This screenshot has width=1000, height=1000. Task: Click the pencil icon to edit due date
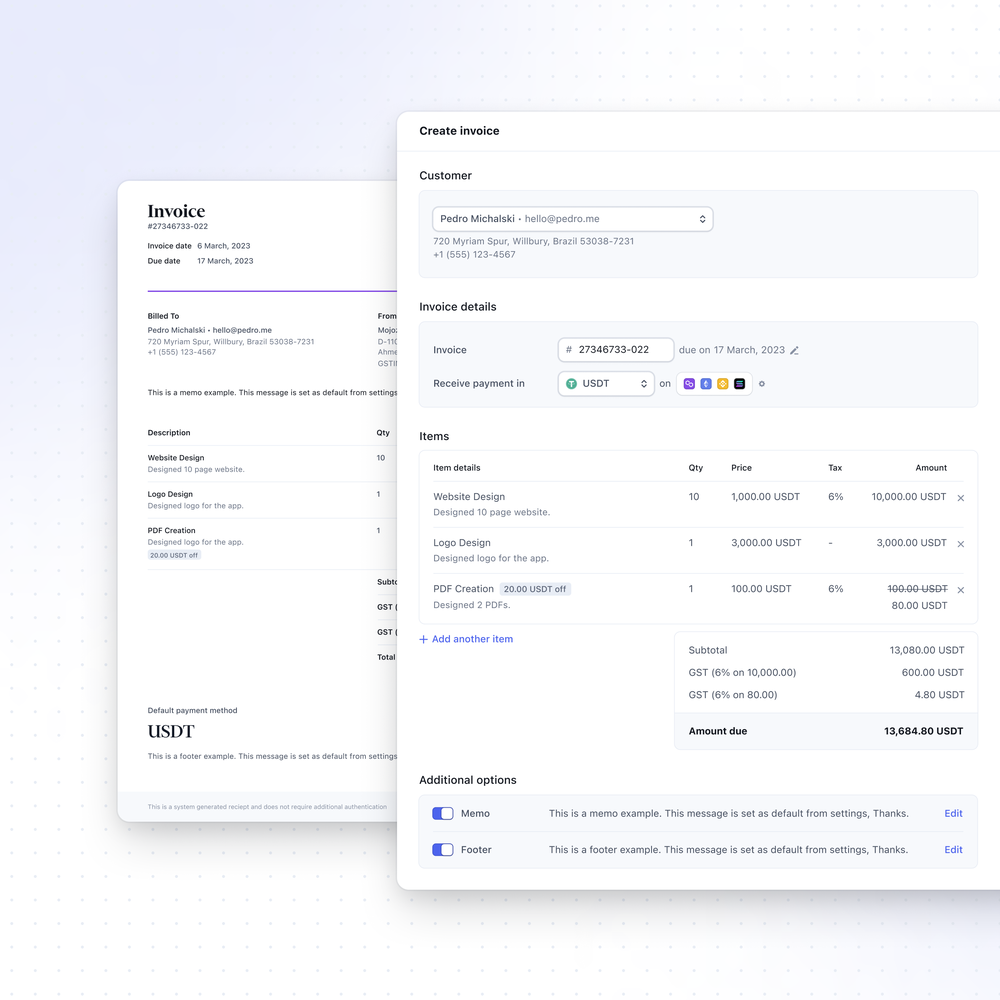pos(795,349)
